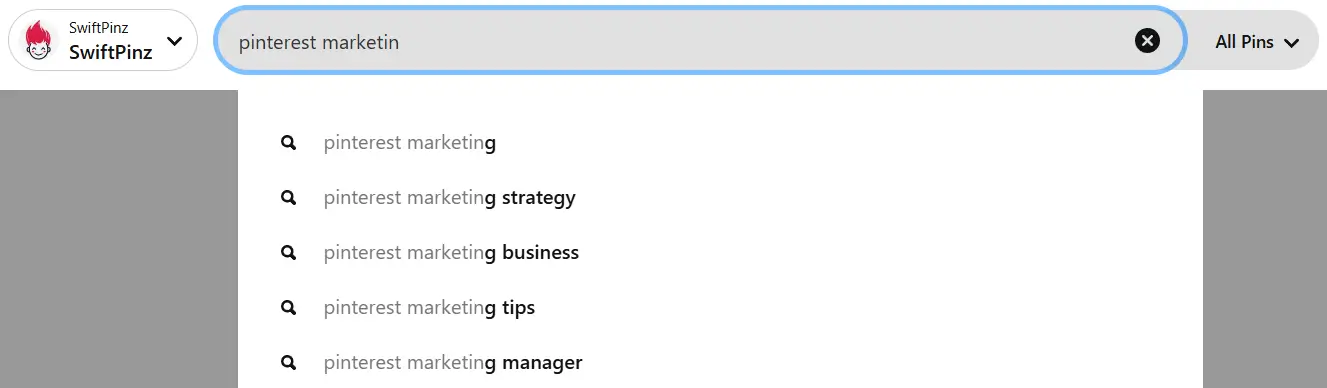Open the All Pins filter dropdown

pyautogui.click(x=1256, y=42)
